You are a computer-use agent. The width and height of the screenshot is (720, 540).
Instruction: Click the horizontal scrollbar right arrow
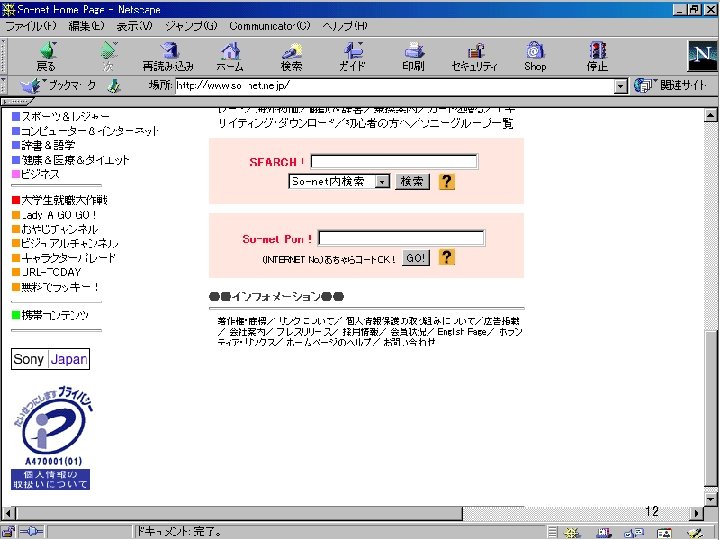point(697,513)
